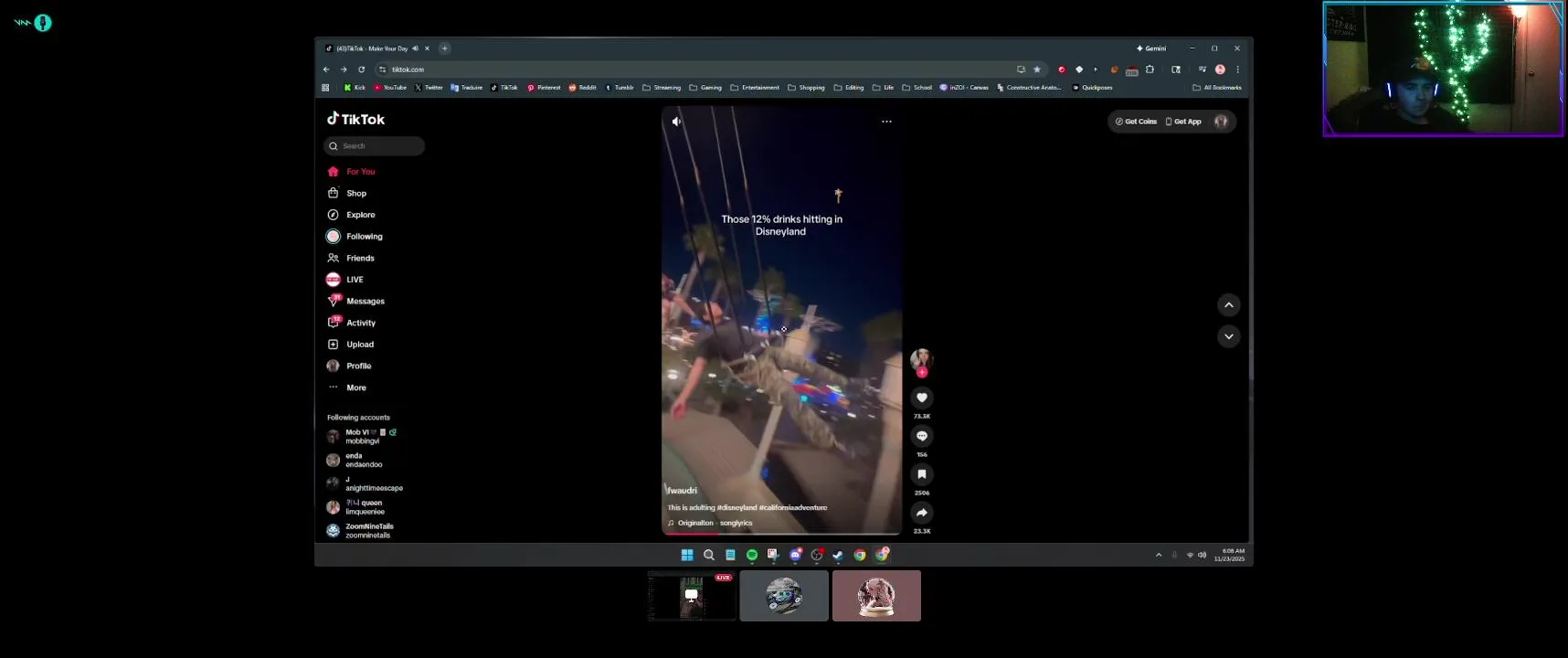Close the TikTok browser tab
The image size is (1568, 658).
click(427, 48)
